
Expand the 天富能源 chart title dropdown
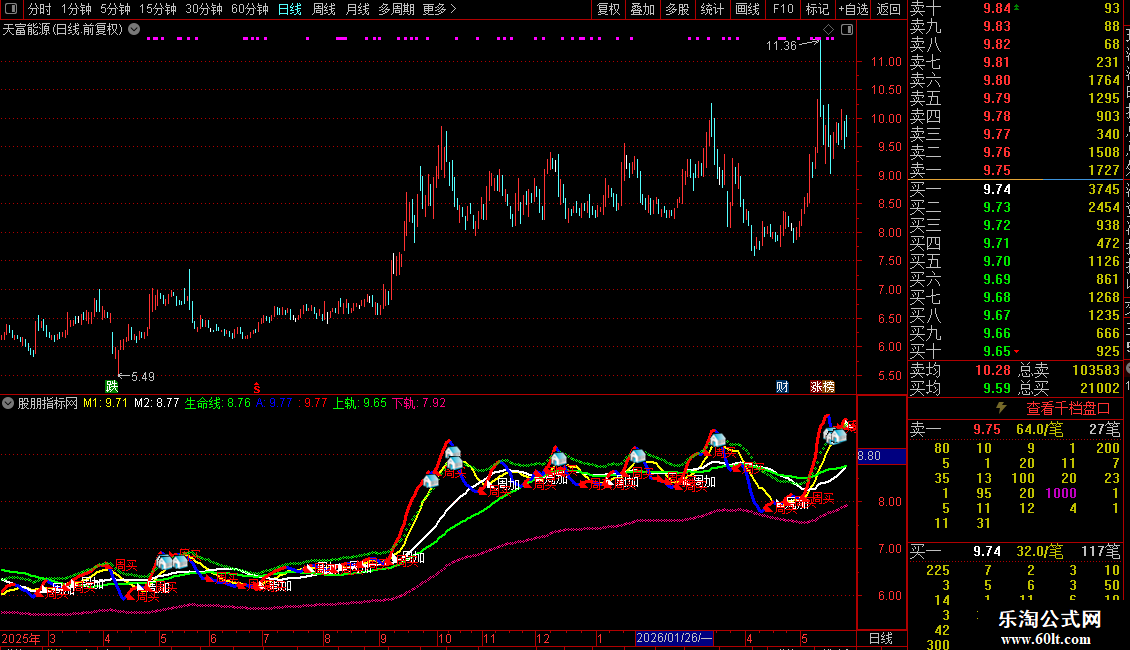tap(134, 30)
